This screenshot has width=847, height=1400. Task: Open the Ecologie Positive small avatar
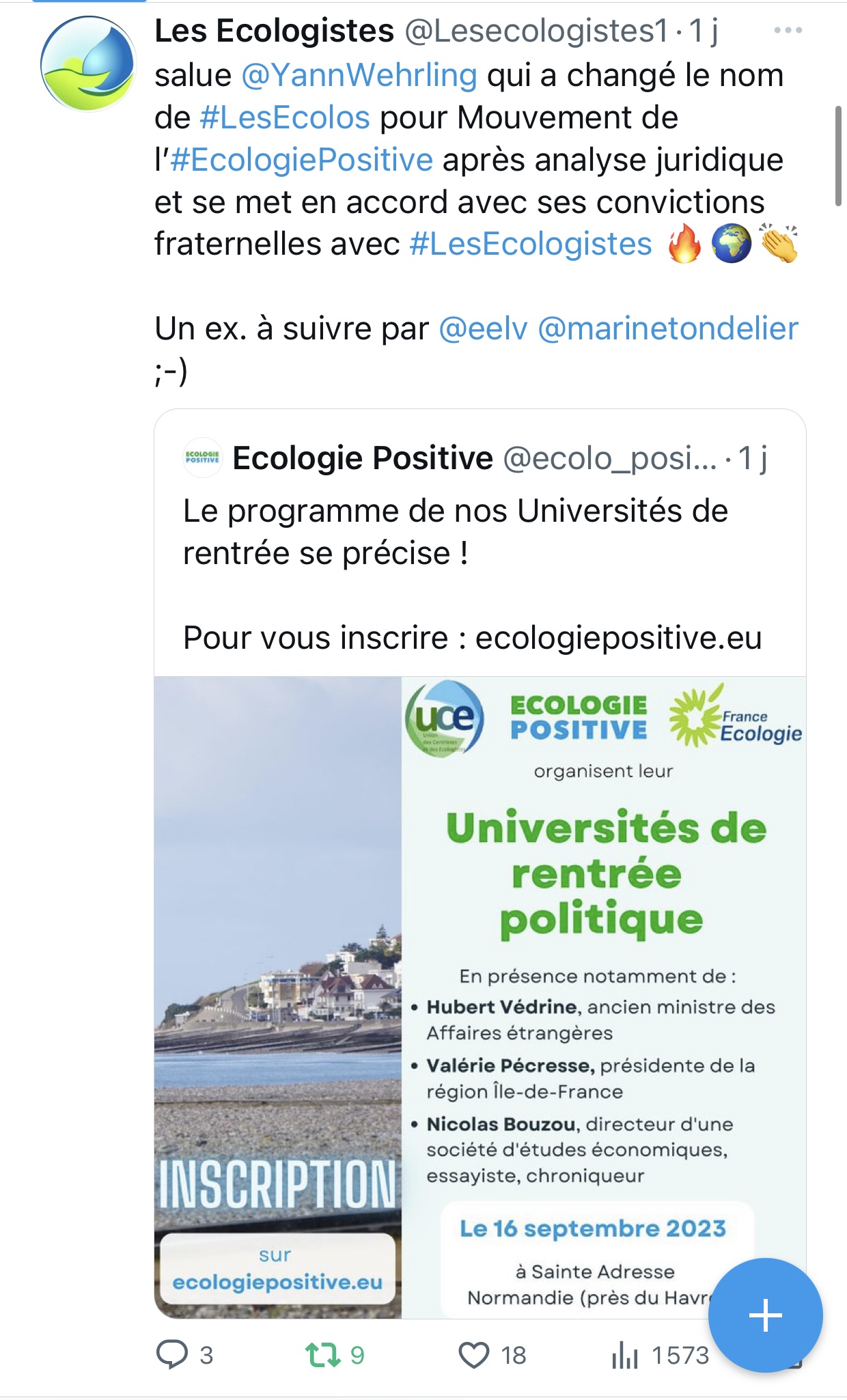pyautogui.click(x=203, y=458)
